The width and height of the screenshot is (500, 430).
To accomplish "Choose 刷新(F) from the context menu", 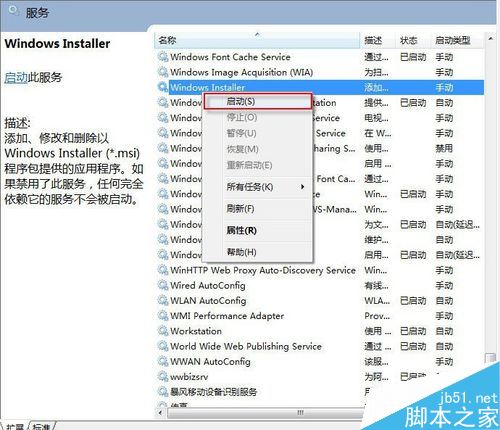I will [x=258, y=209].
